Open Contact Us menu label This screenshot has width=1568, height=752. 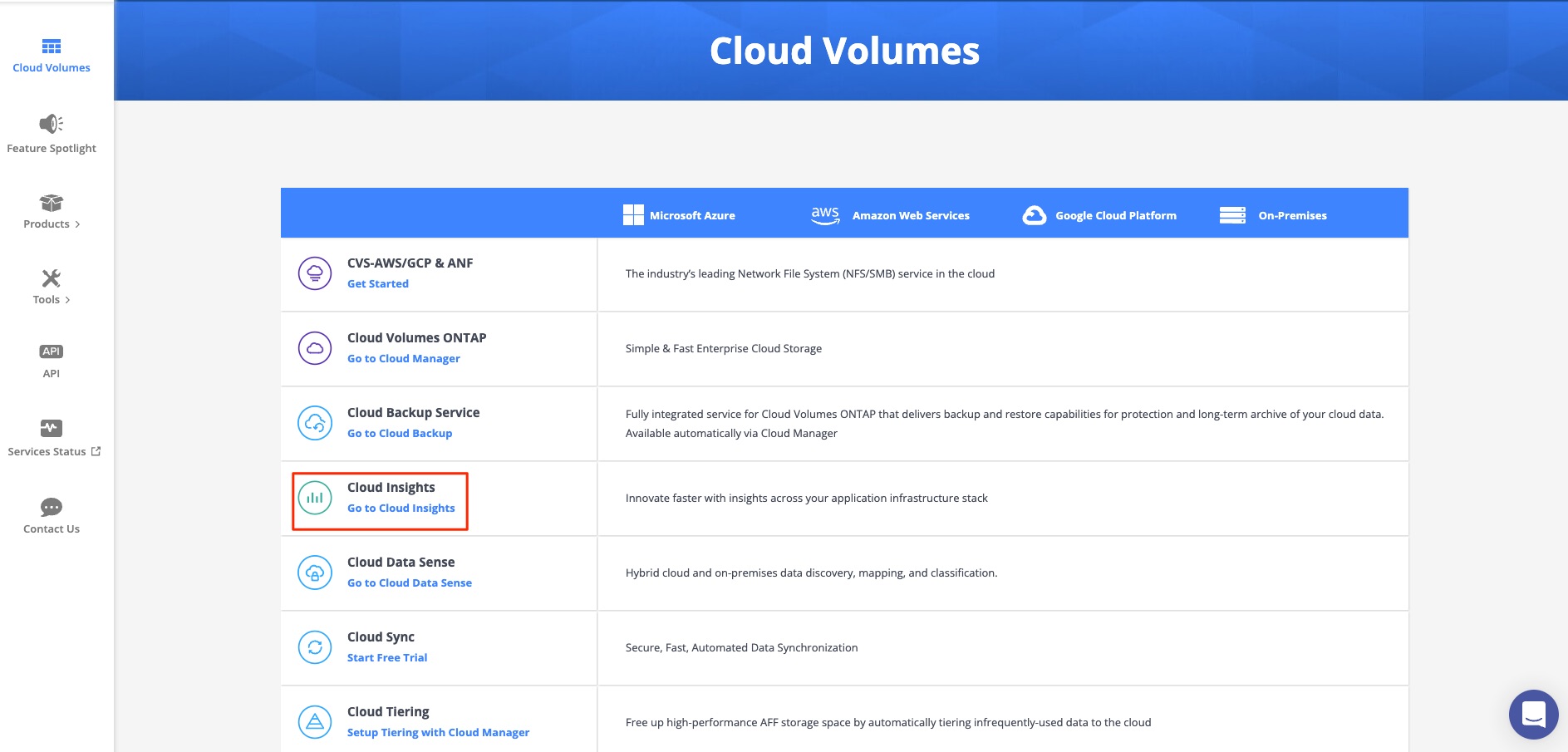tap(52, 528)
